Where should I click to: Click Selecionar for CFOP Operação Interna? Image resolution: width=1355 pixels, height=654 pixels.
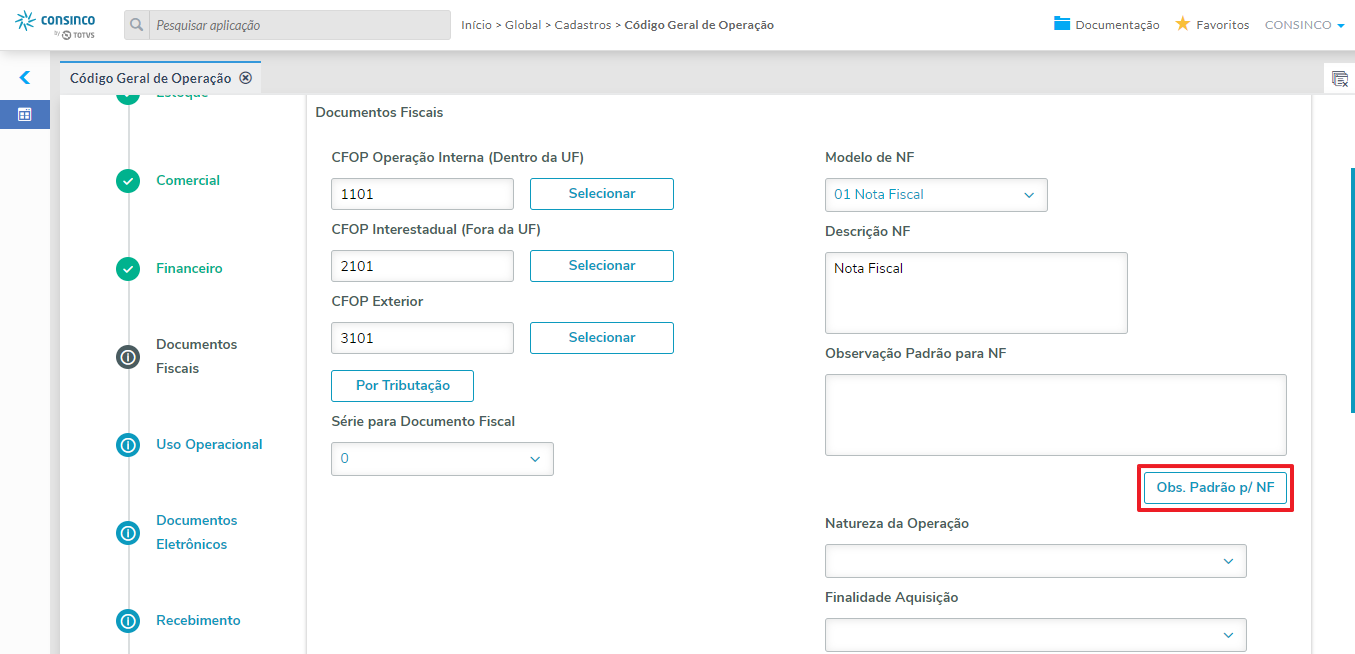click(601, 194)
